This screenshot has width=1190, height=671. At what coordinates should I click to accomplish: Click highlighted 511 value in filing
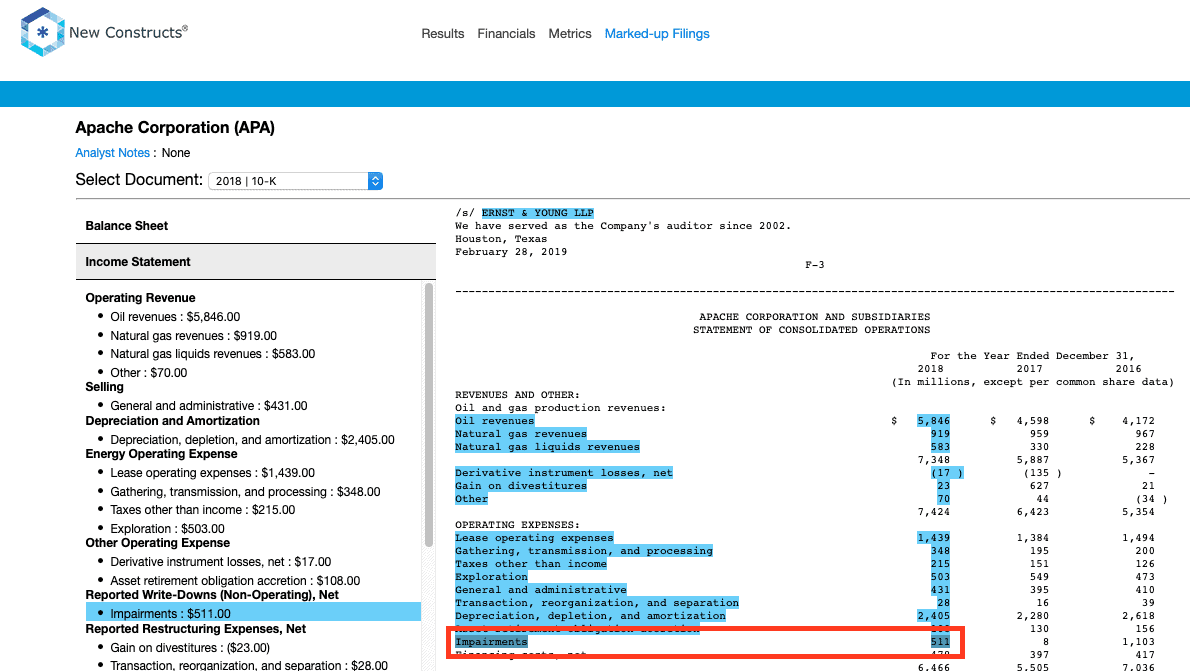click(x=940, y=641)
